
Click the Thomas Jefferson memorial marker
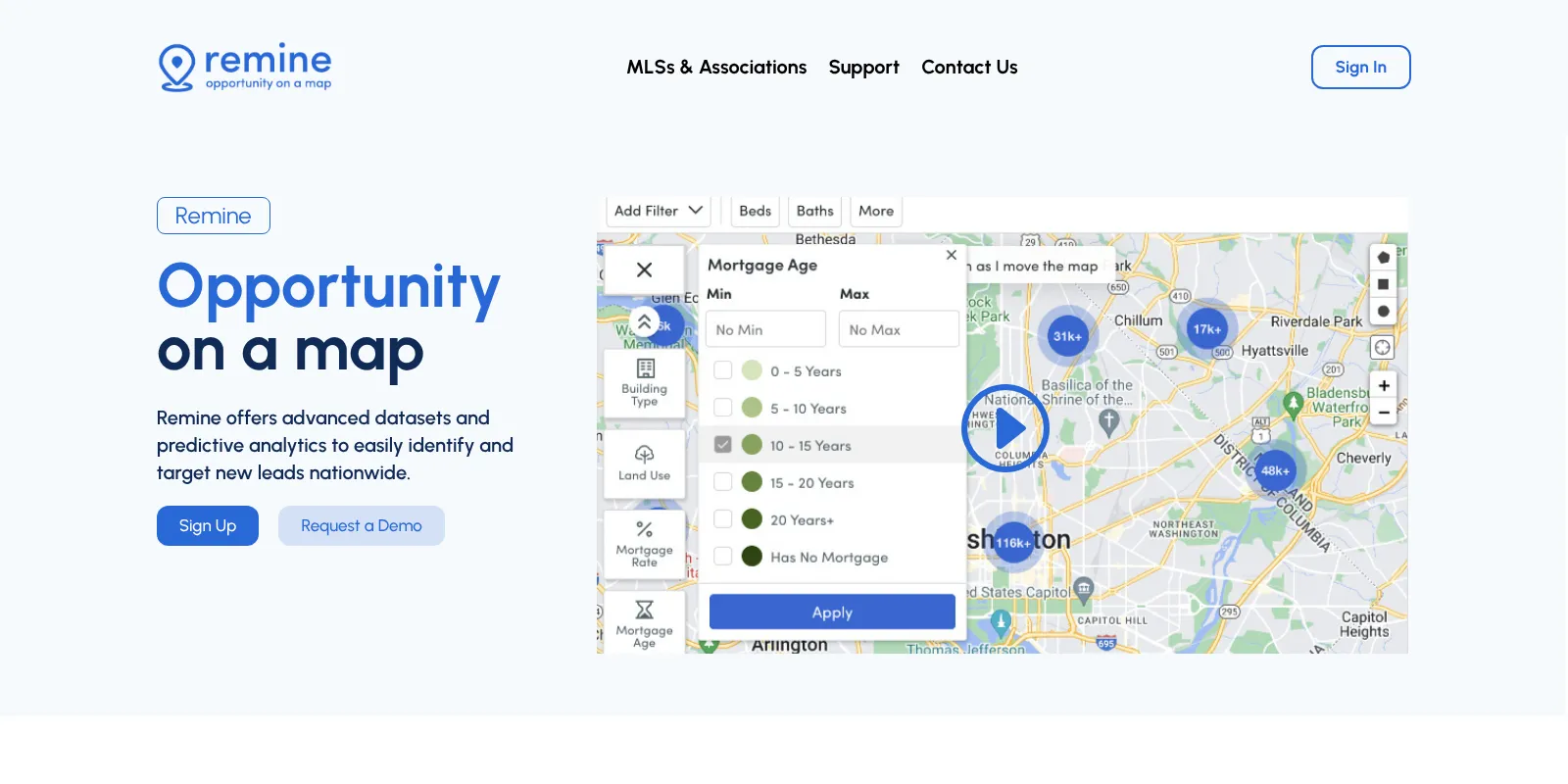tap(1001, 621)
